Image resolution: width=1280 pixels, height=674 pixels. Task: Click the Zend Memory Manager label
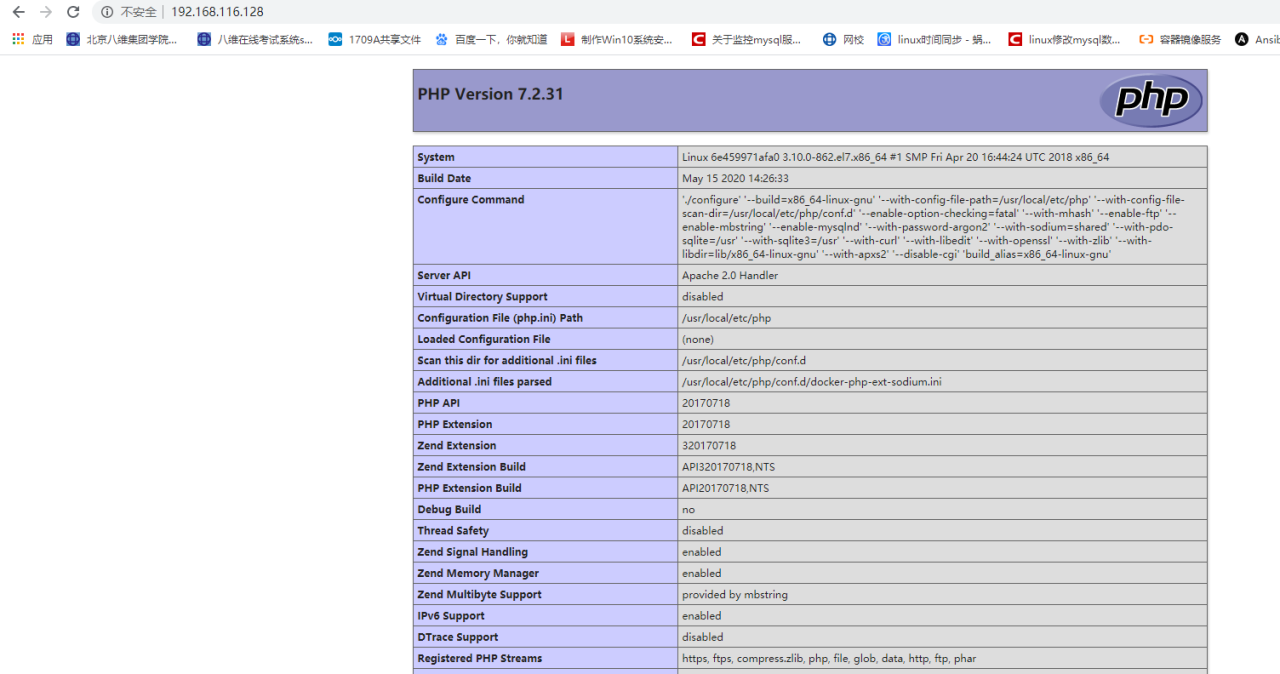[x=478, y=573]
